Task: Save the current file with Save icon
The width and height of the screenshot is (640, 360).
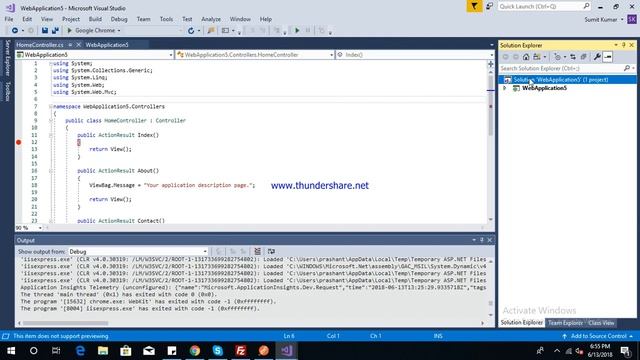Action: coord(45,31)
